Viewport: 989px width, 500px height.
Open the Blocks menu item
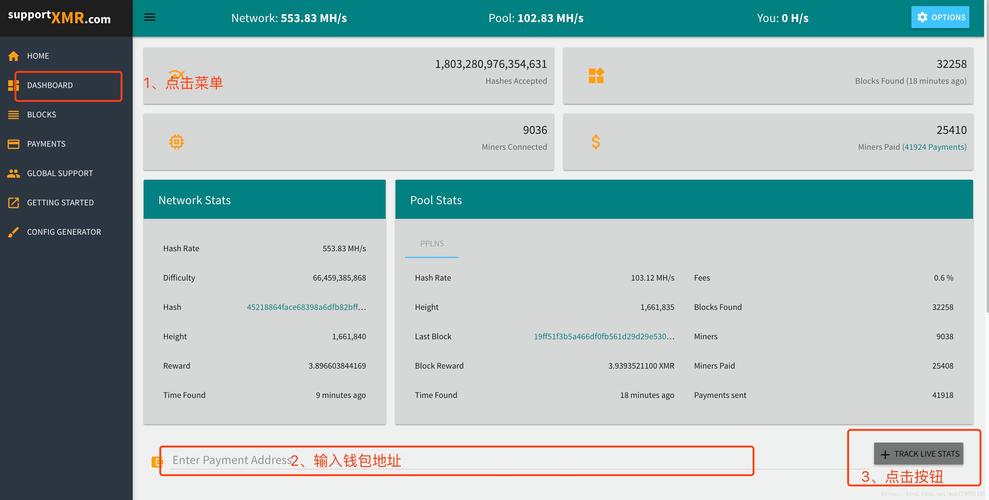(x=41, y=115)
